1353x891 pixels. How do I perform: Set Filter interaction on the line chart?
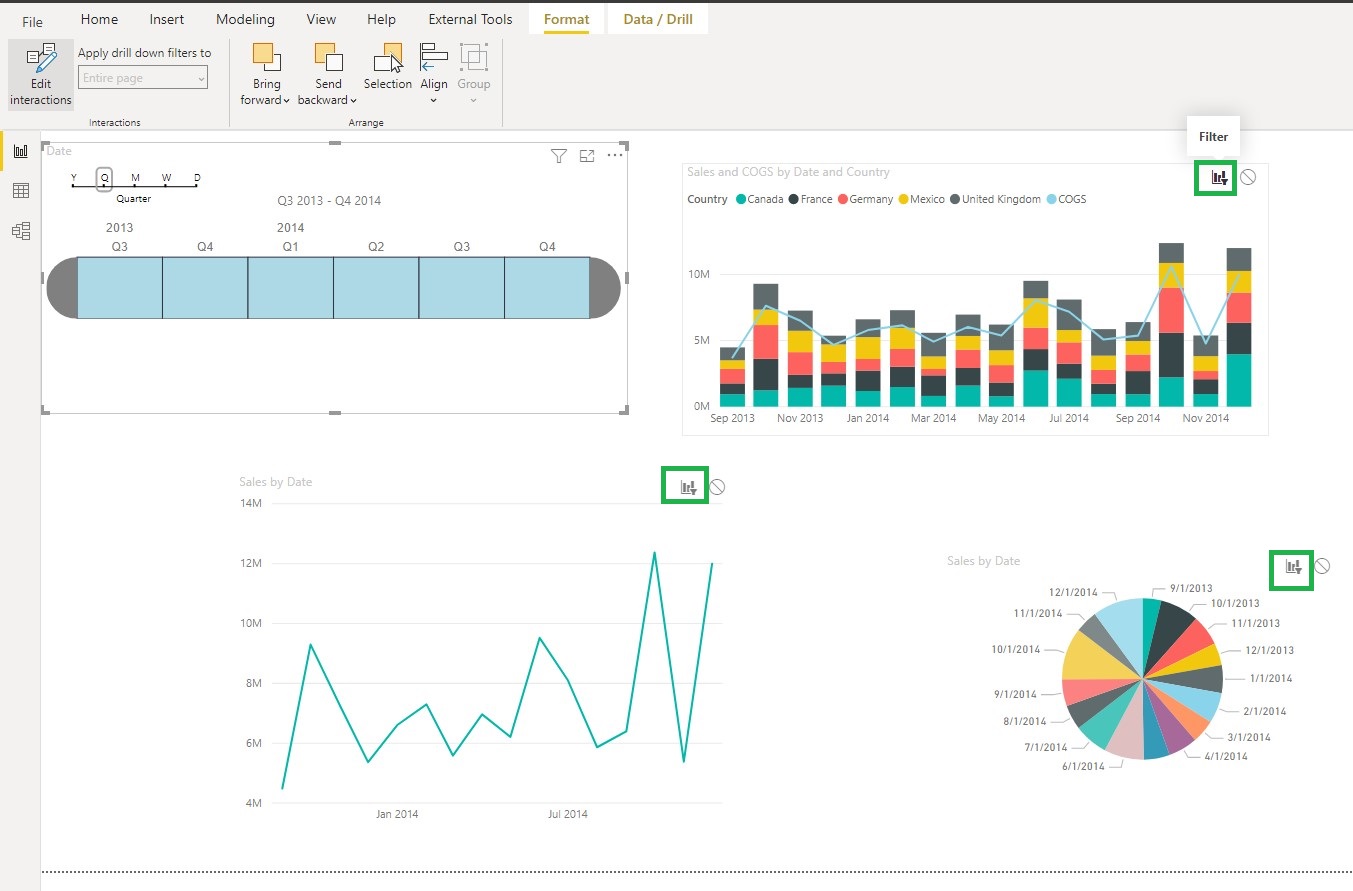688,487
